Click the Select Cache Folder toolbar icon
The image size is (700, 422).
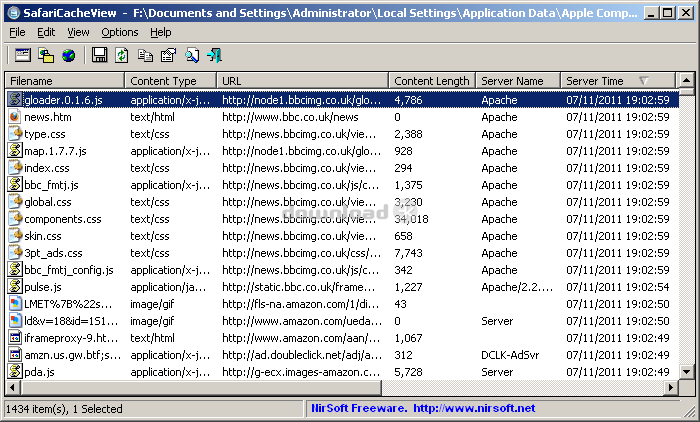pos(23,55)
